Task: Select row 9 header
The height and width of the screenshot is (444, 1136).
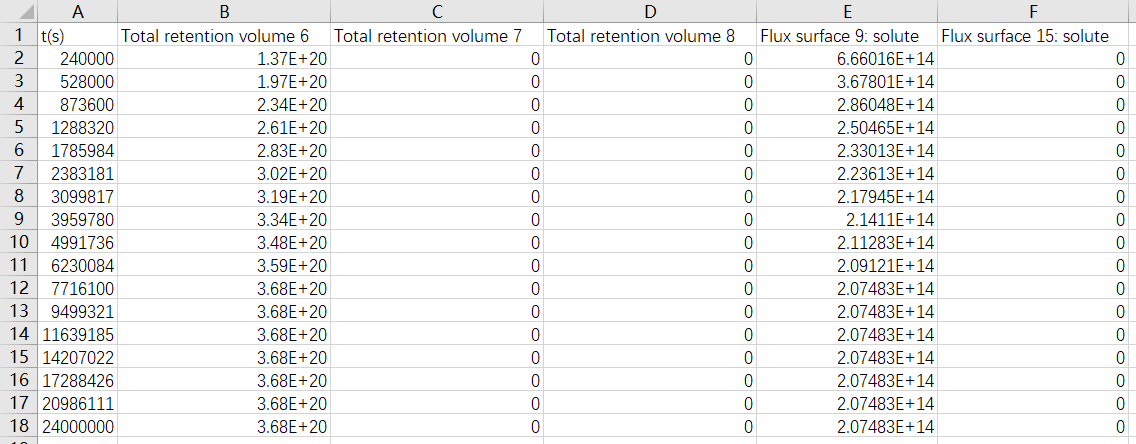Action: pos(19,219)
